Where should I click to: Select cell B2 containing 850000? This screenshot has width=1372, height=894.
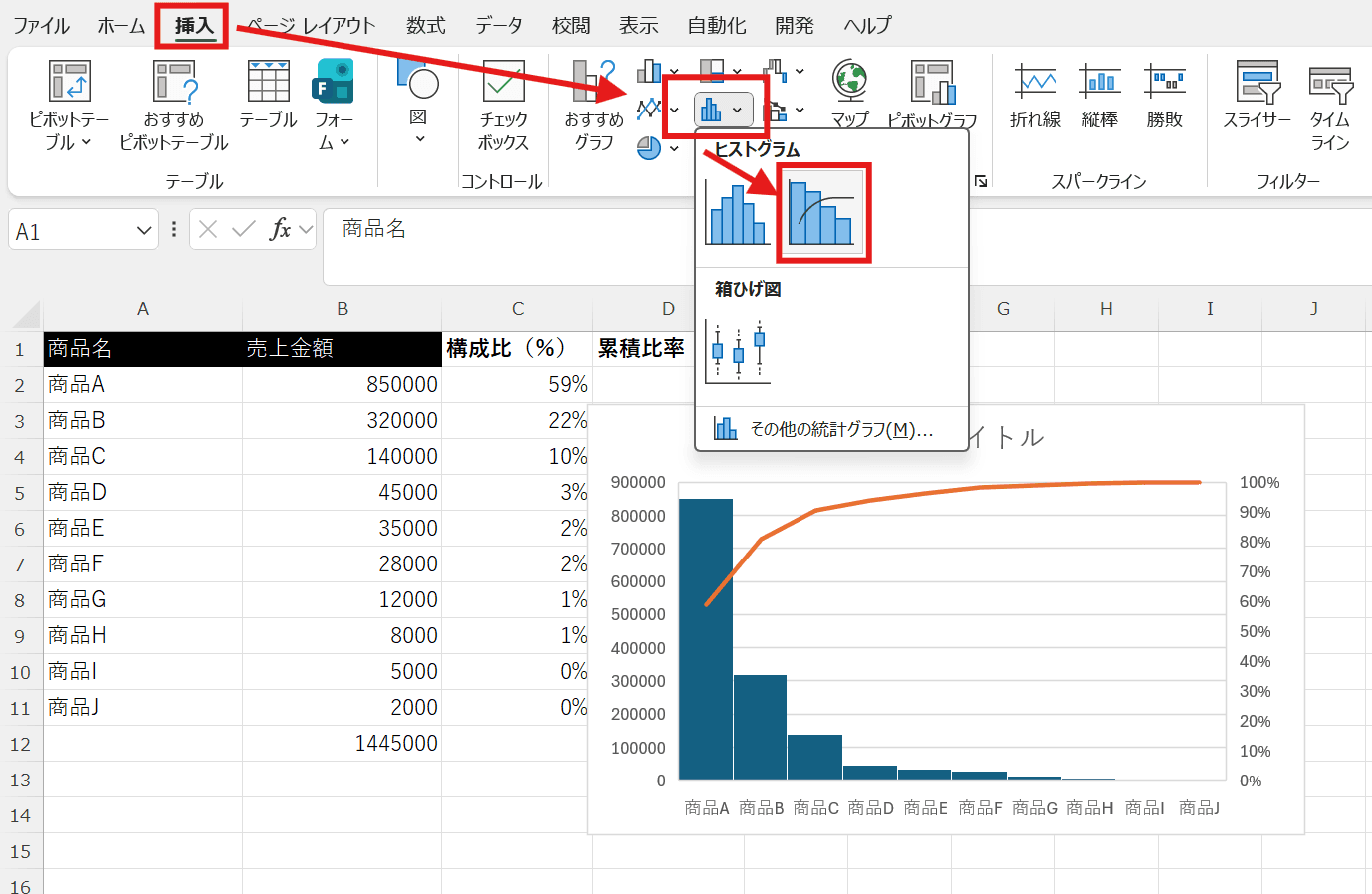coord(342,385)
